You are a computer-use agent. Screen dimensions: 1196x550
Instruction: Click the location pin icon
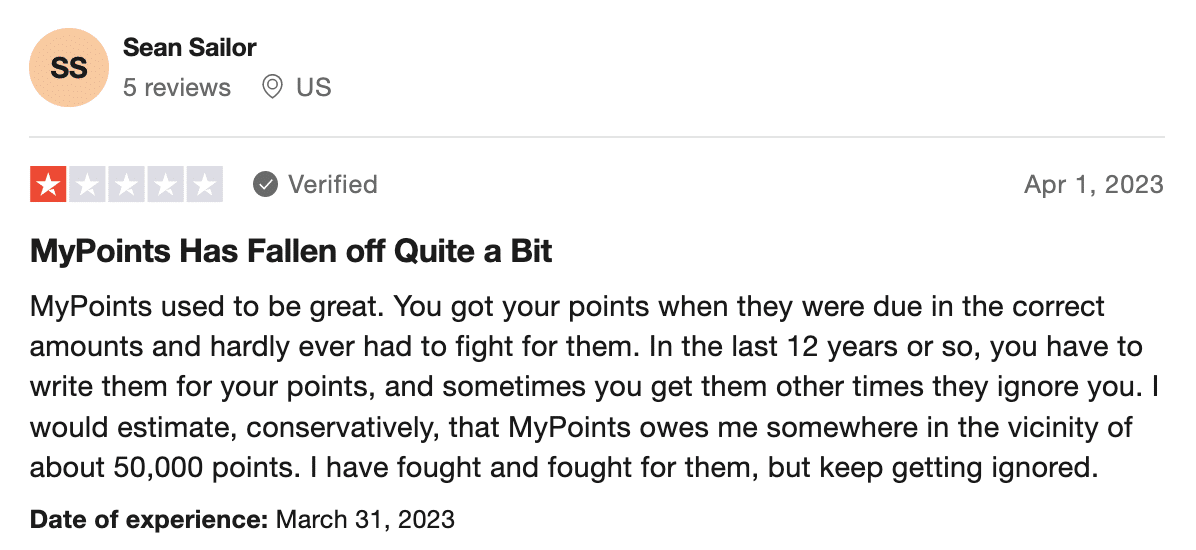coord(272,87)
